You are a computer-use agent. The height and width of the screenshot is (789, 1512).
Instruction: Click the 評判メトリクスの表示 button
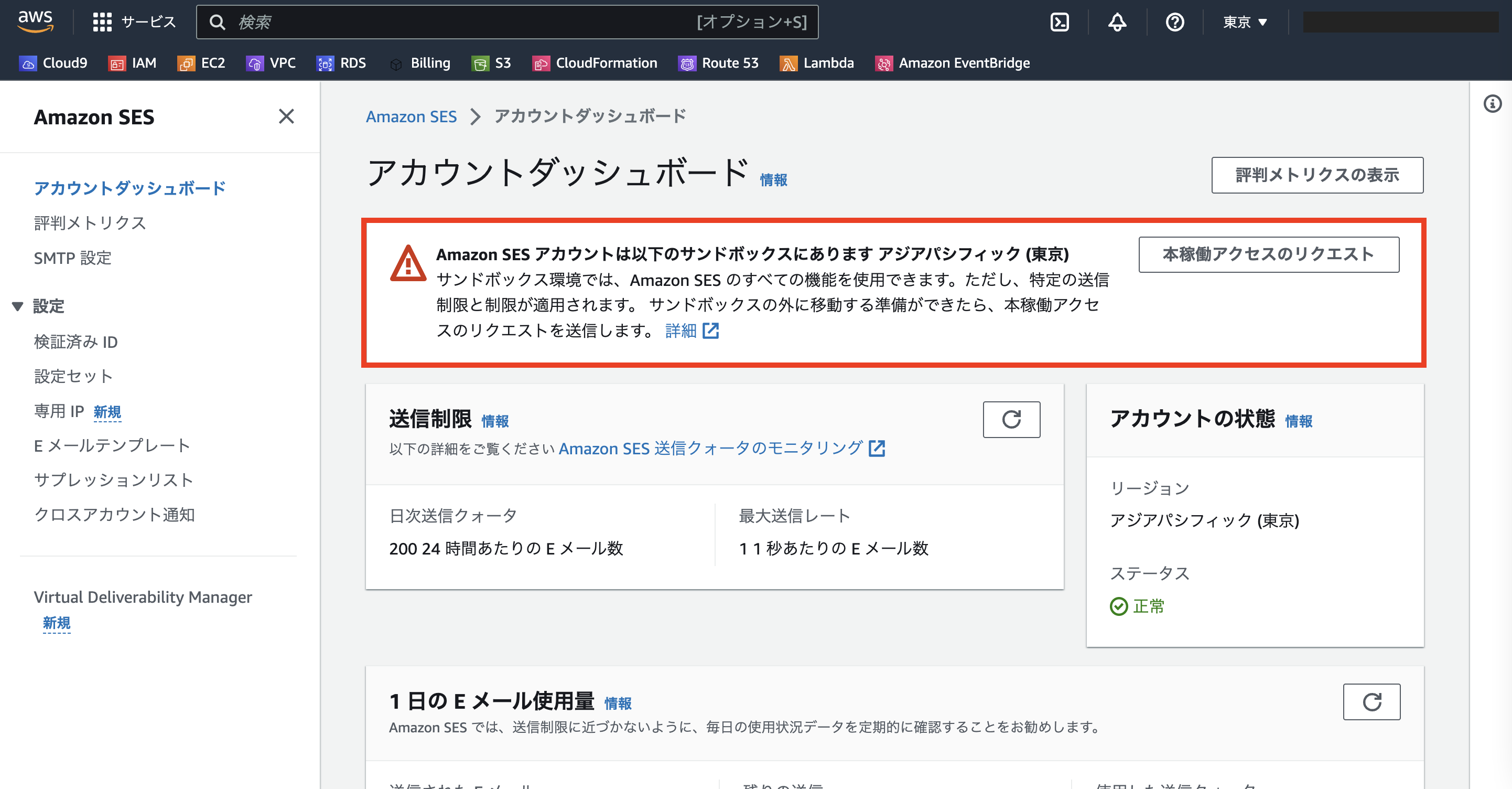(x=1316, y=175)
